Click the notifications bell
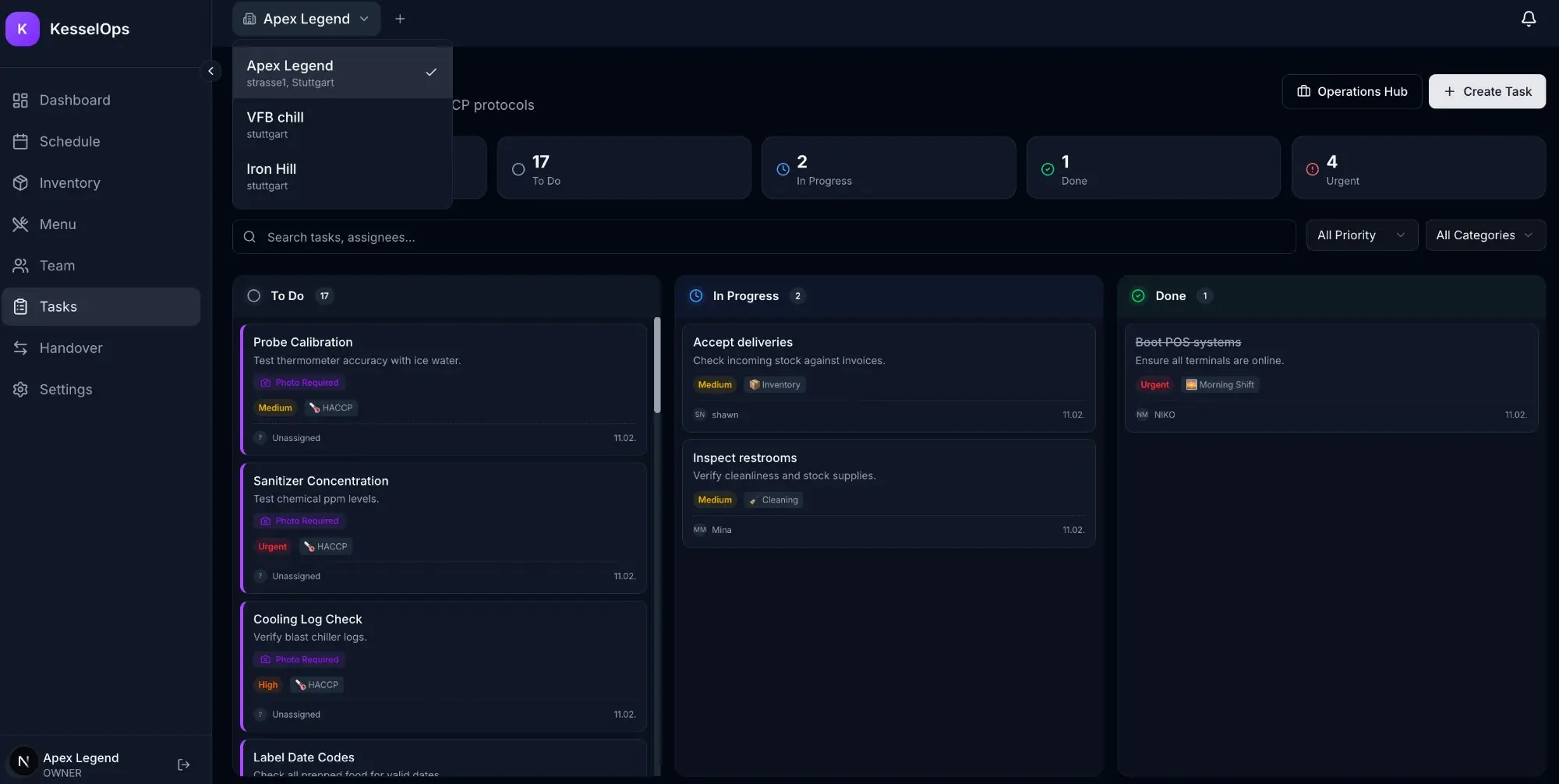The image size is (1559, 784). (1528, 19)
